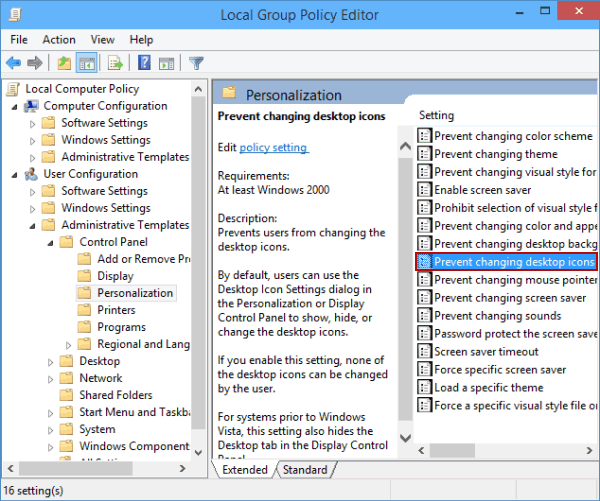This screenshot has height=501, width=600.
Task: Click the Forward arrow toolbar icon
Action: pyautogui.click(x=35, y=63)
